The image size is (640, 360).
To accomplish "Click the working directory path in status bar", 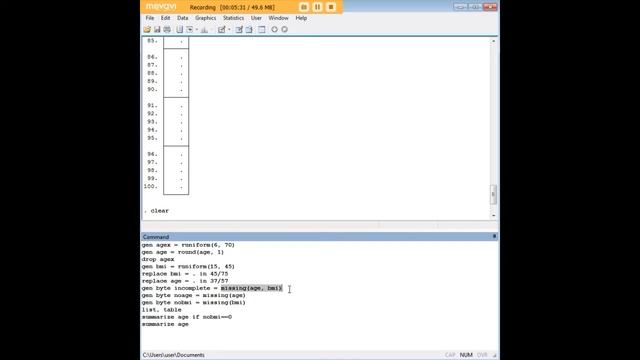I will (x=173, y=355).
